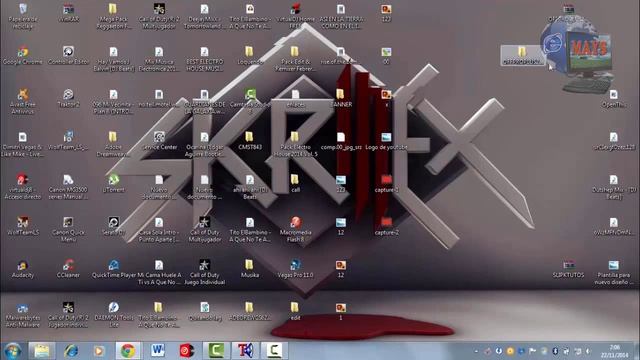640x360 pixels.
Task: Select the capture-2 file icon
Action: point(386,226)
